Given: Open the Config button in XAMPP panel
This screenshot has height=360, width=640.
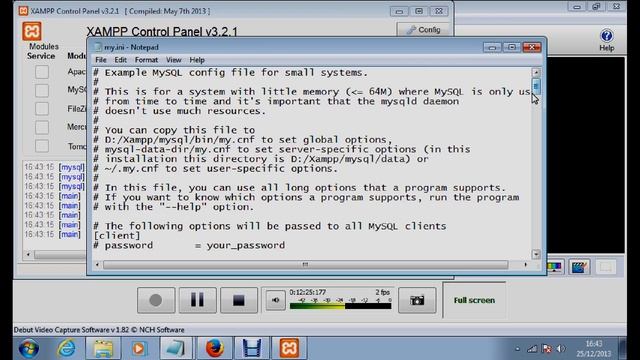Looking at the screenshot, I should 423,30.
